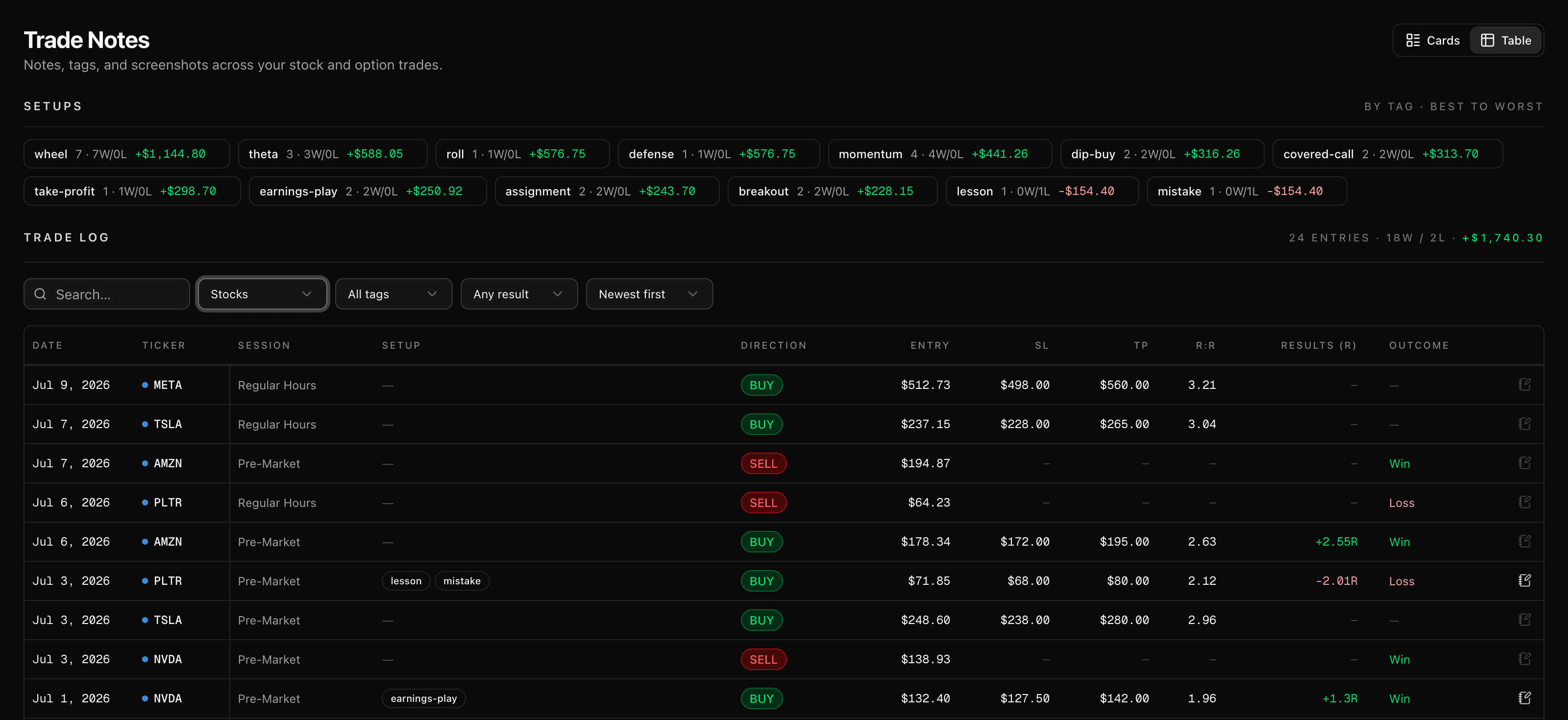Click the BUY badge in META row
This screenshot has width=1568, height=720.
(761, 384)
